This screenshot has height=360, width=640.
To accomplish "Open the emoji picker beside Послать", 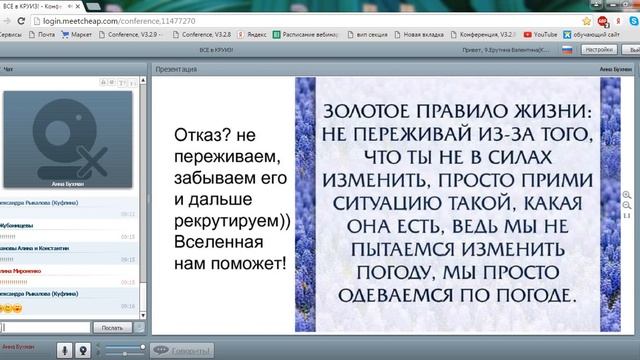I will point(140,328).
